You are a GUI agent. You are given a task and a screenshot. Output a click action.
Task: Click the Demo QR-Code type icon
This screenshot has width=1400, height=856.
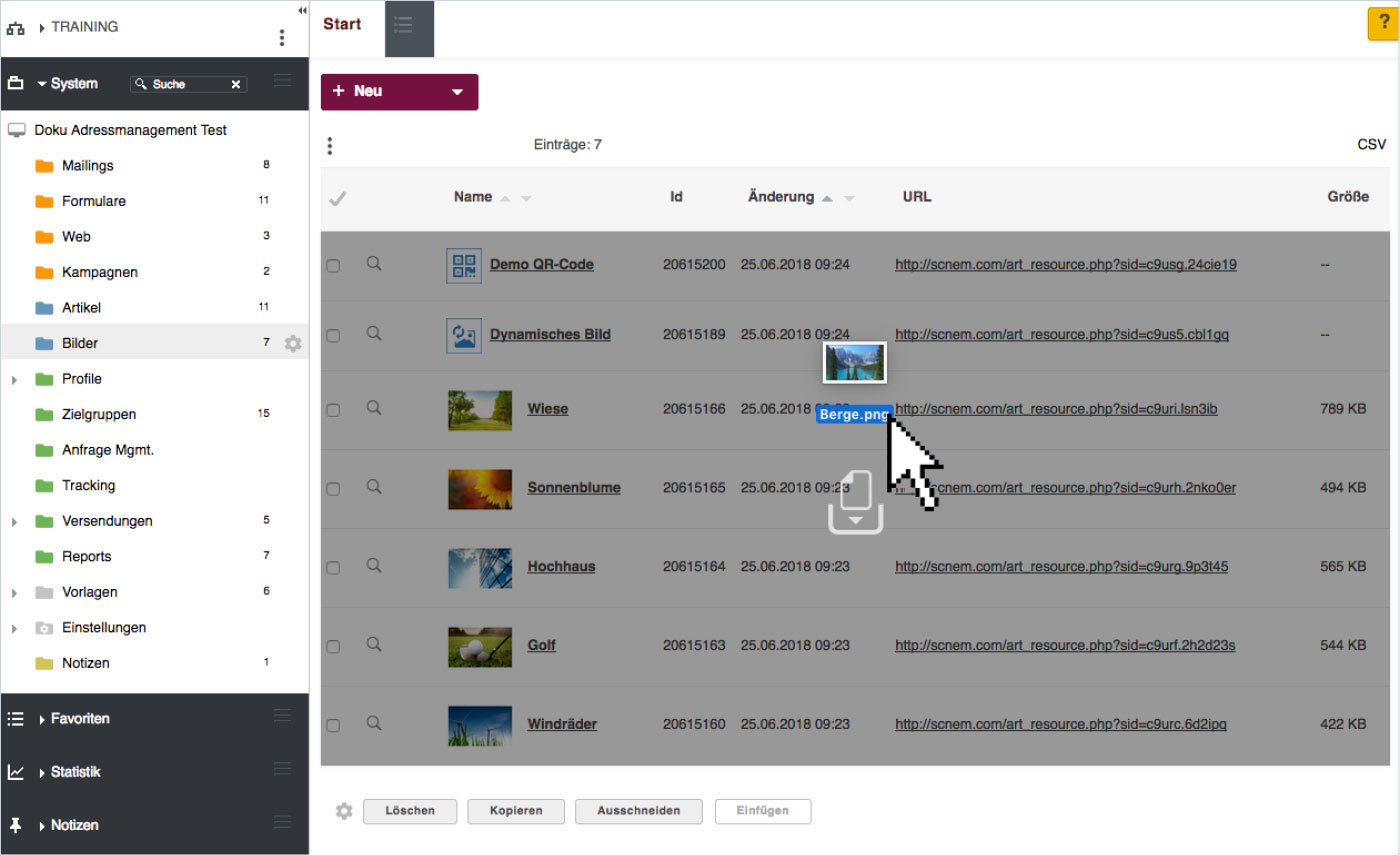tap(464, 265)
